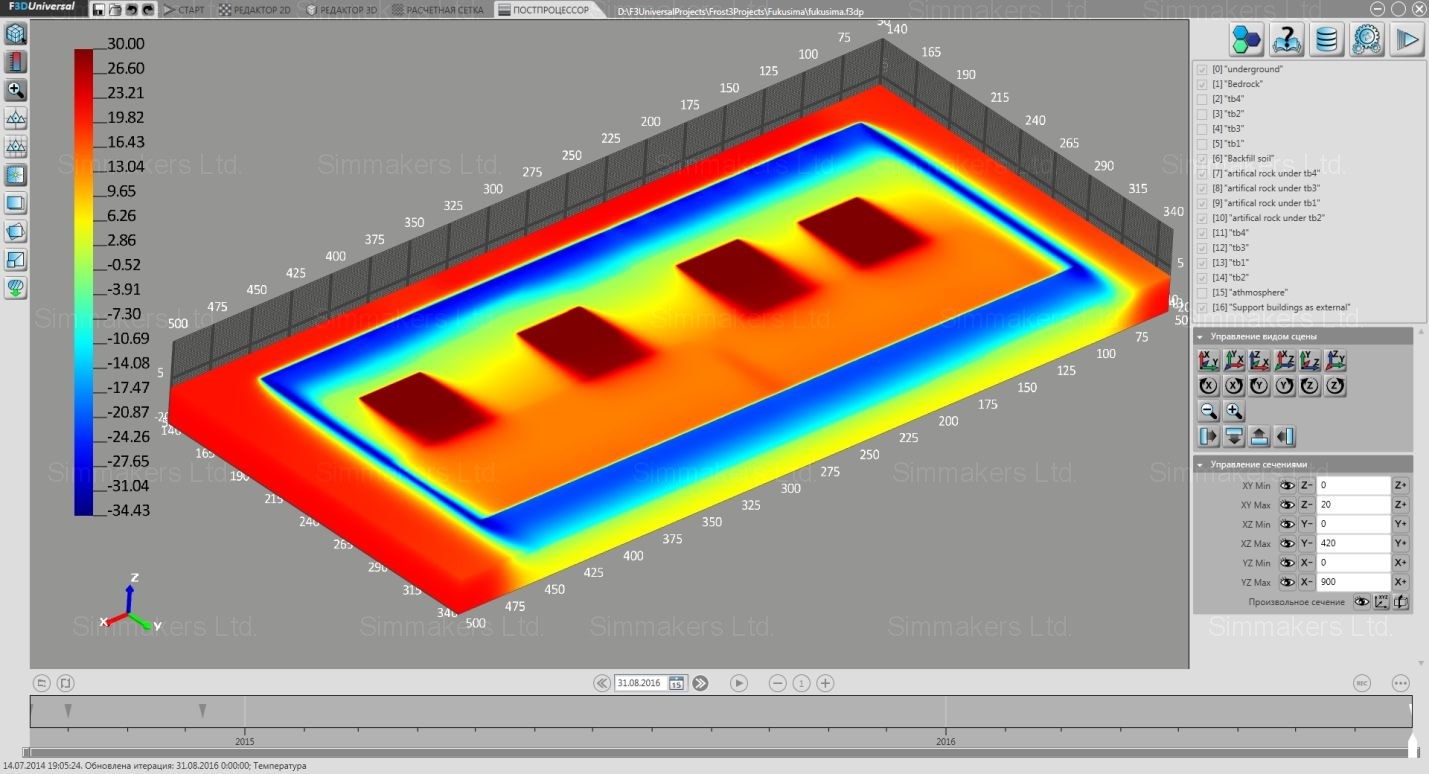Viewport: 1429px width, 774px height.
Task: Click the tilted plane section icon
Action: pos(16,231)
